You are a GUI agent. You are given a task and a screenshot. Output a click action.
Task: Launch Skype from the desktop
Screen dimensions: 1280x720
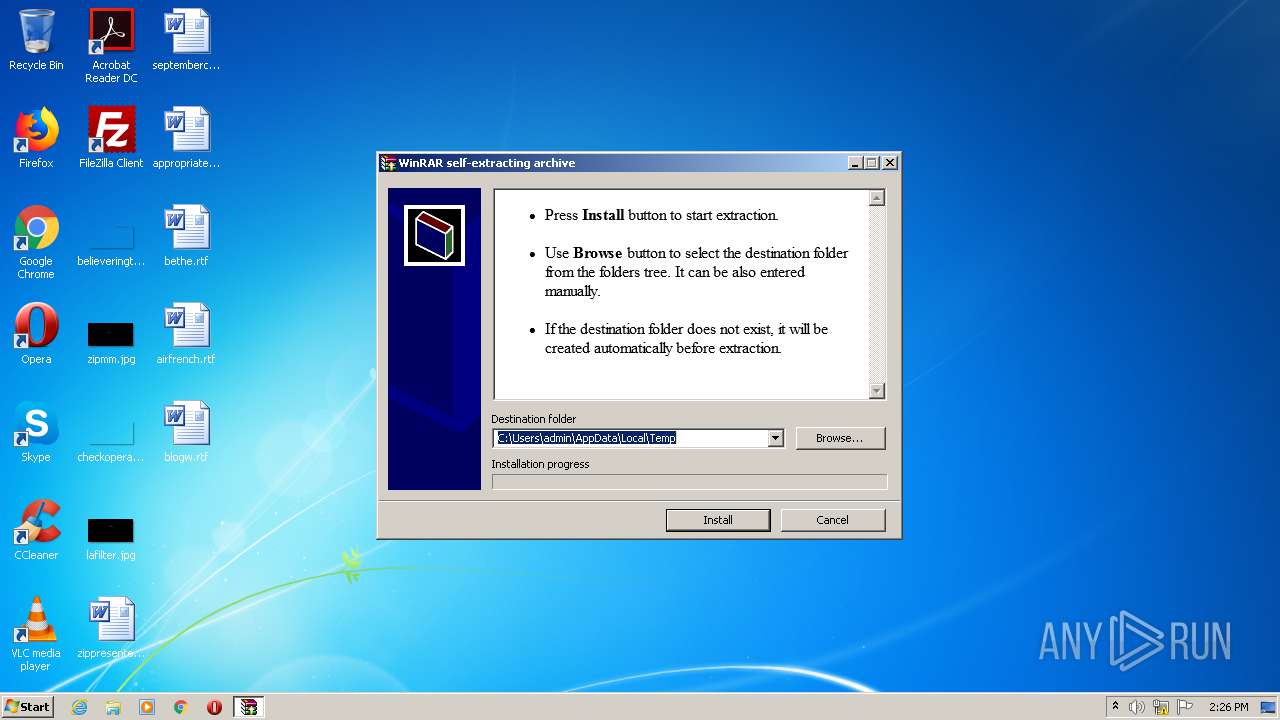36,432
